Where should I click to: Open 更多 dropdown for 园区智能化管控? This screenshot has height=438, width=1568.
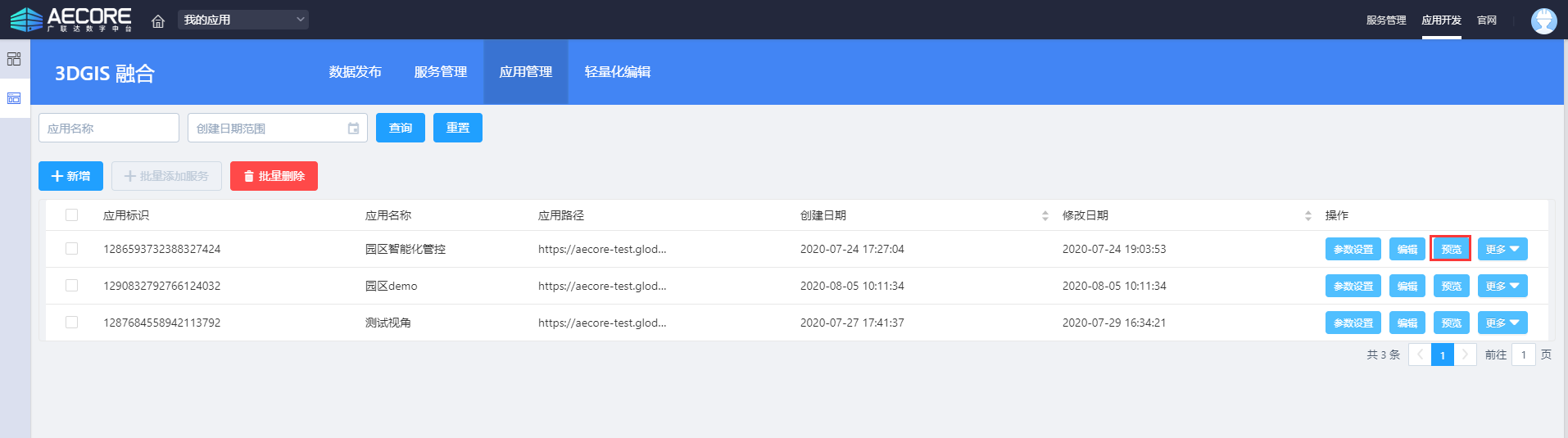(x=1502, y=249)
